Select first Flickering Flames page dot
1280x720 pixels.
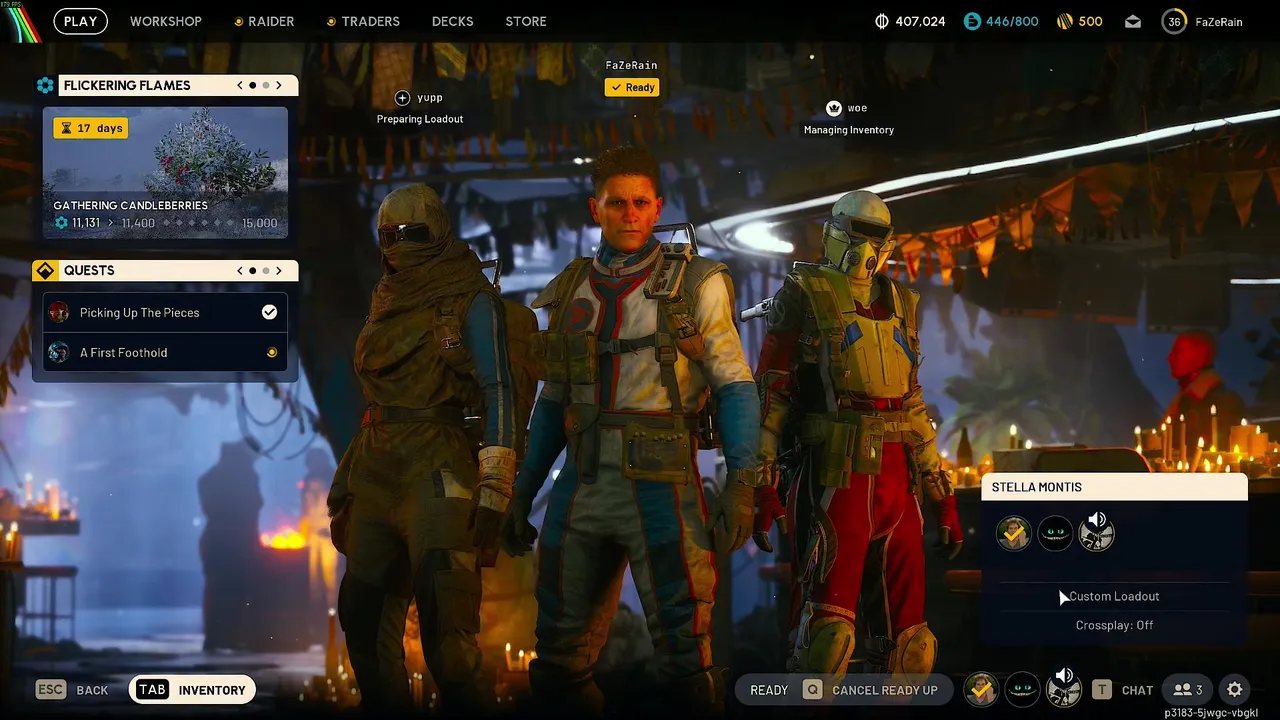click(x=252, y=85)
